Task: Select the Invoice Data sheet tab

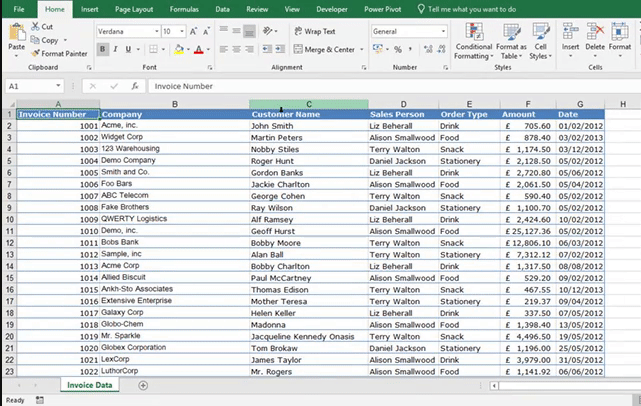Action: 92,385
